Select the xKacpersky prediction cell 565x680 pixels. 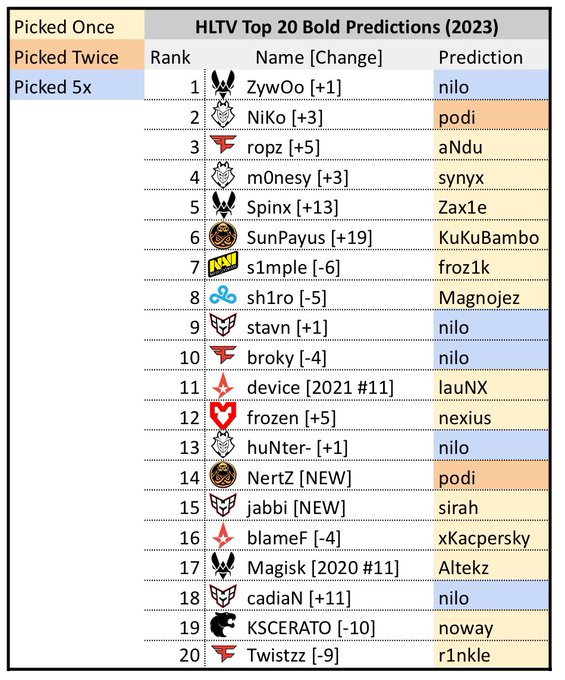click(x=491, y=537)
